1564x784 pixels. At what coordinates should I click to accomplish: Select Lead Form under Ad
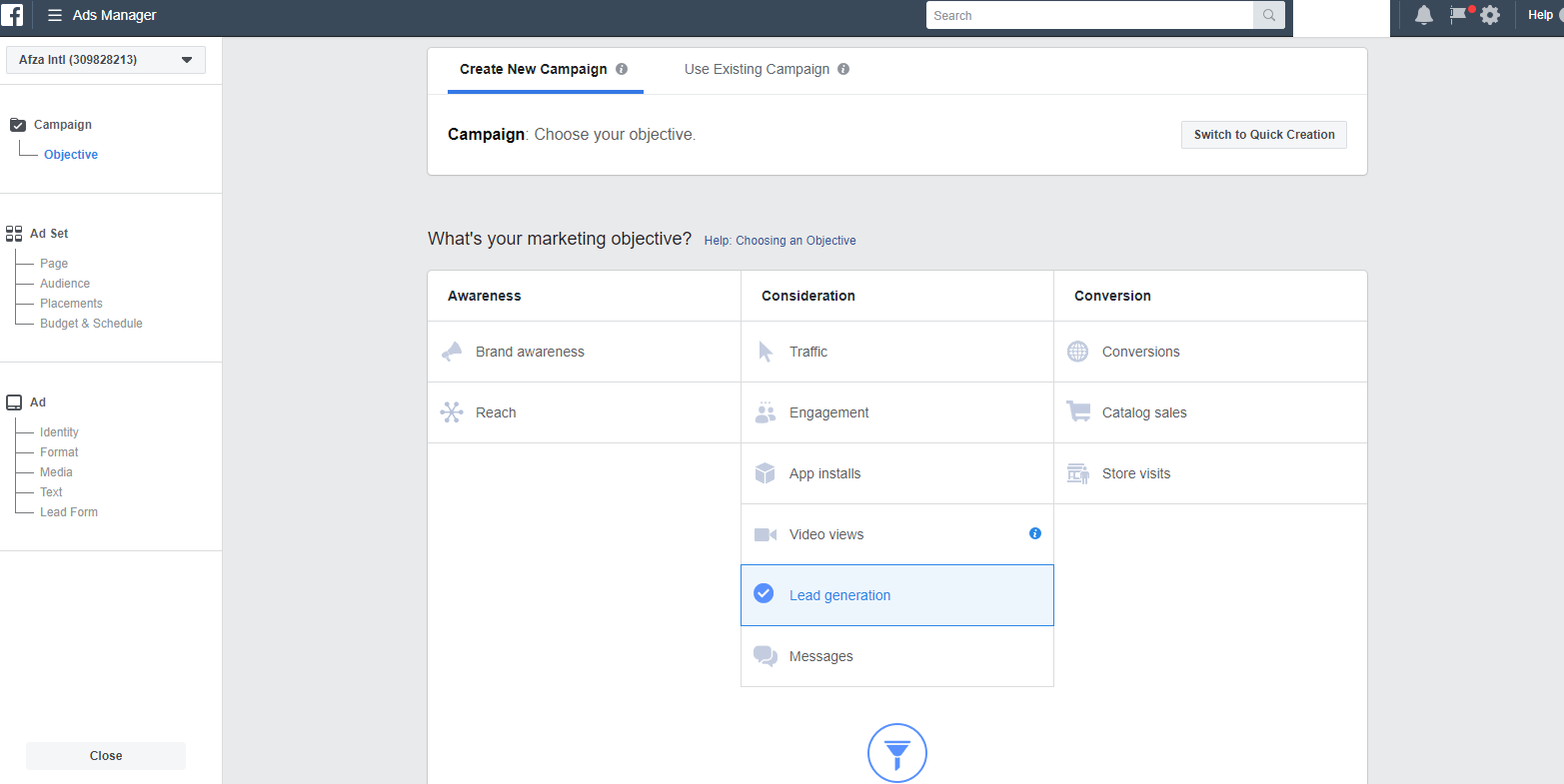69,512
